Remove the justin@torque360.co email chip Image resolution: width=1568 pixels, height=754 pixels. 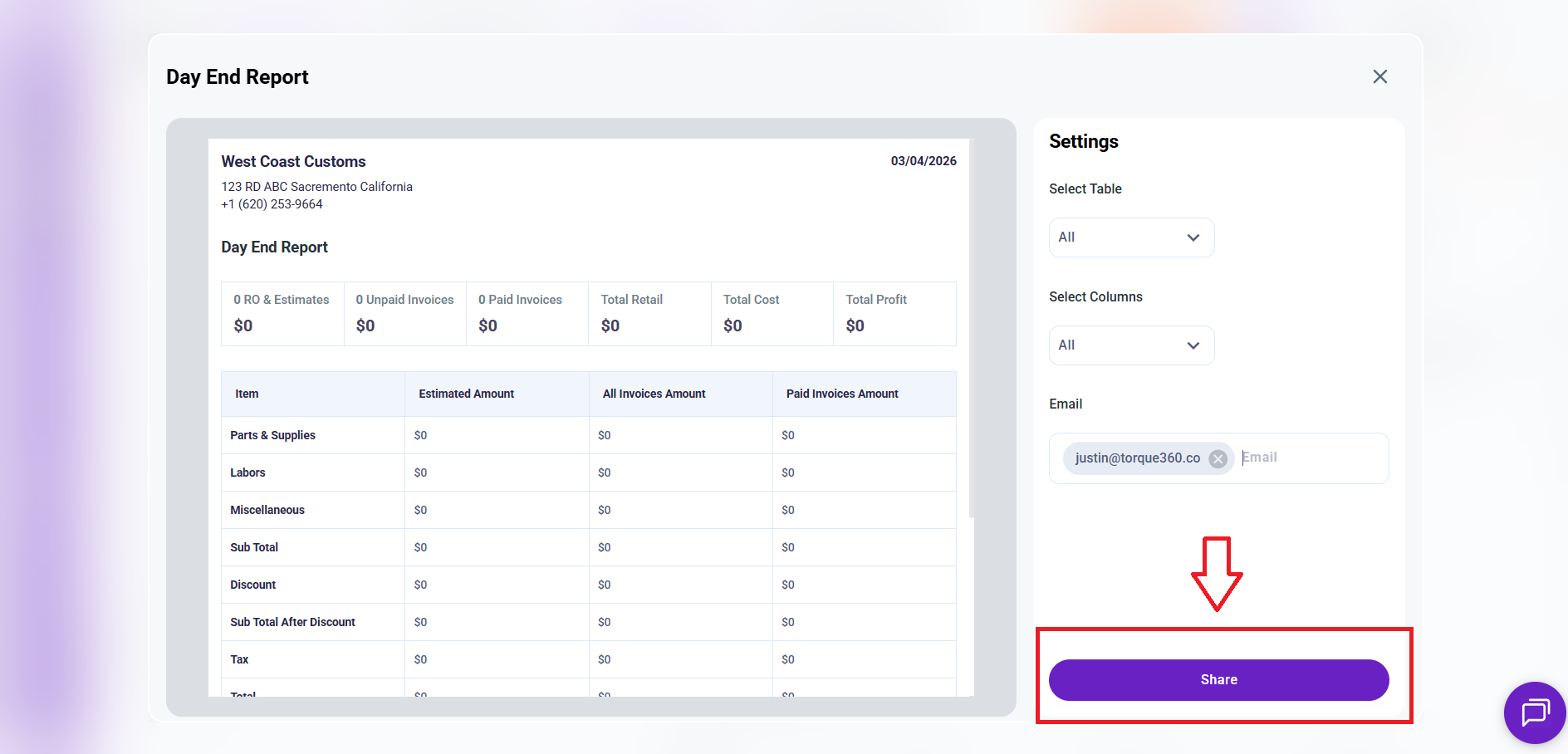[x=1218, y=458]
